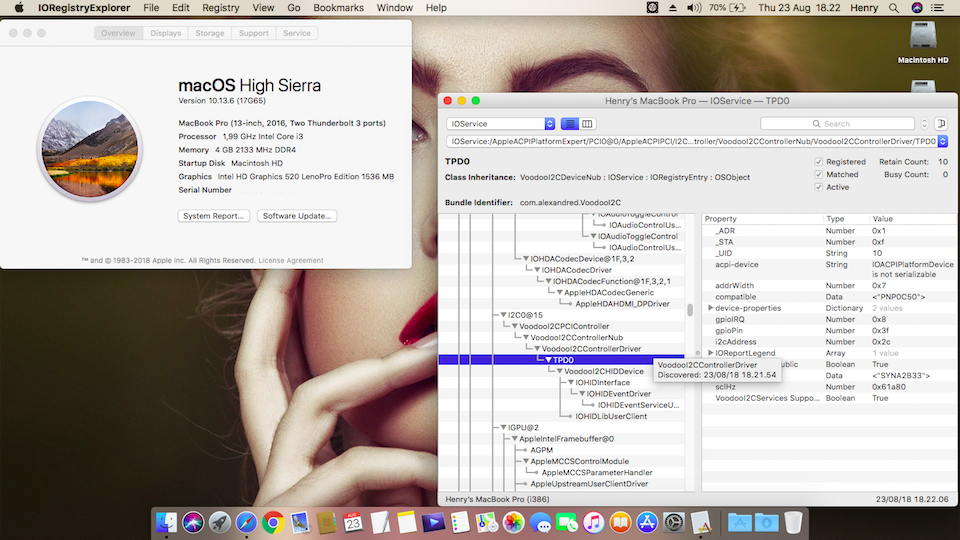The image size is (960, 540).
Task: Open the App Store Dock icon
Action: pos(646,522)
